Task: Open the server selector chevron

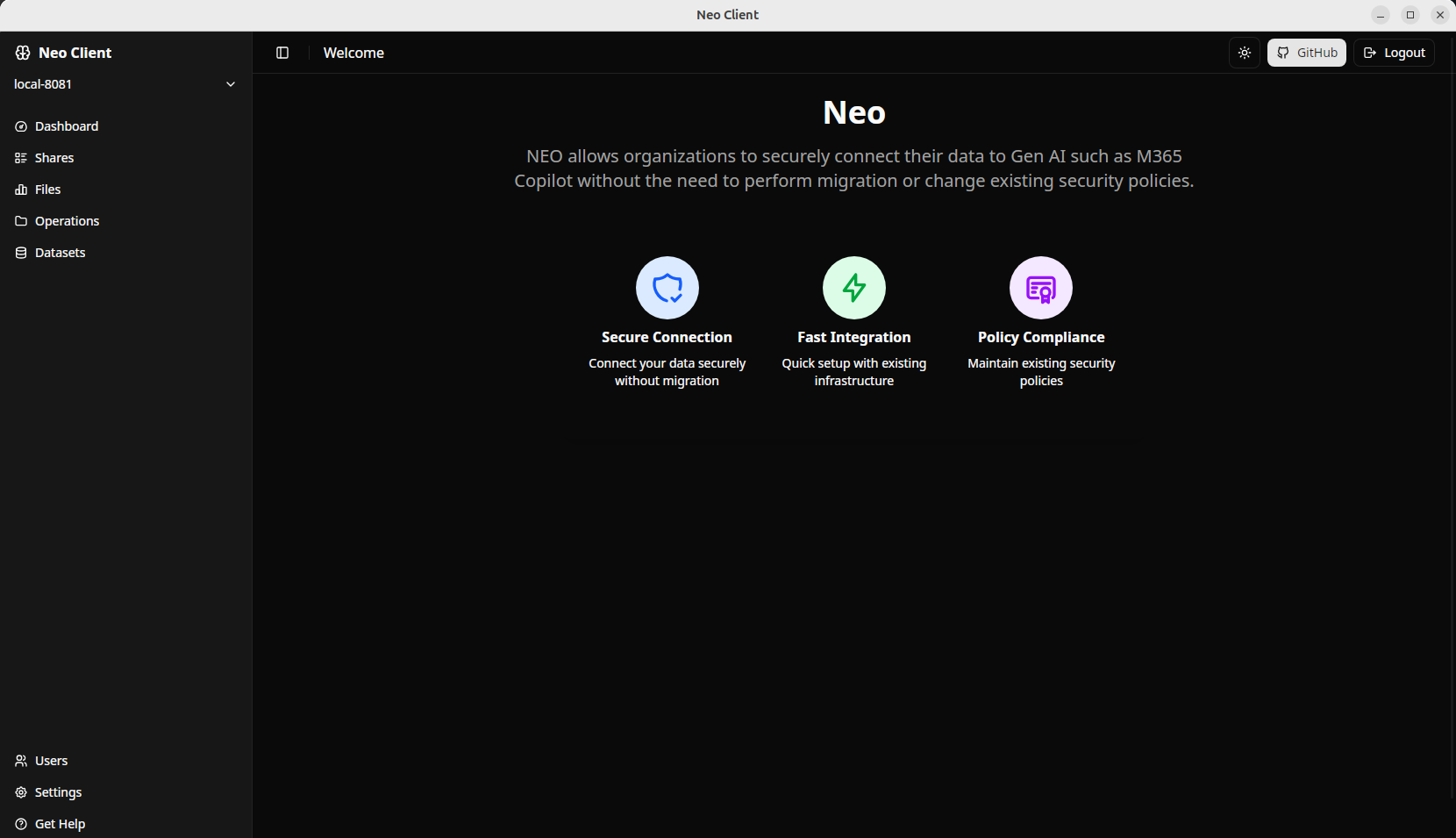Action: click(230, 83)
